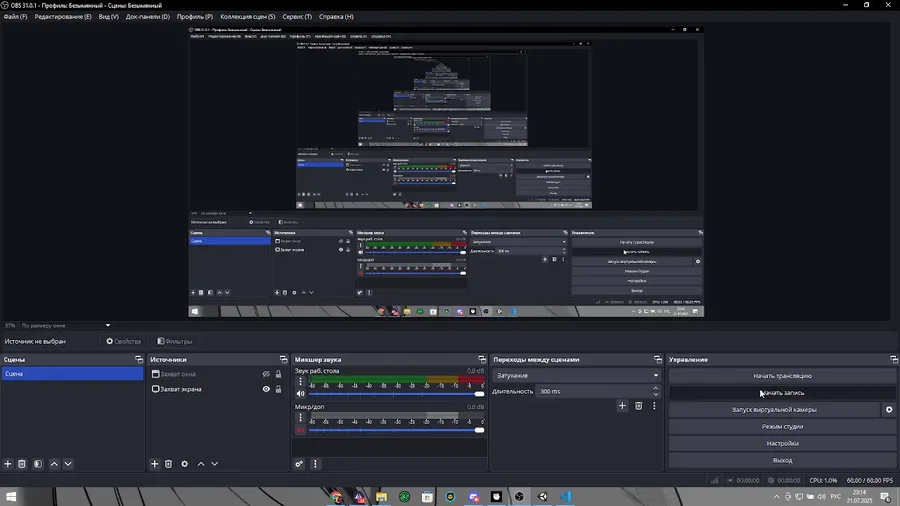
Task: Increase transition duration with up stepper
Action: pos(655,388)
